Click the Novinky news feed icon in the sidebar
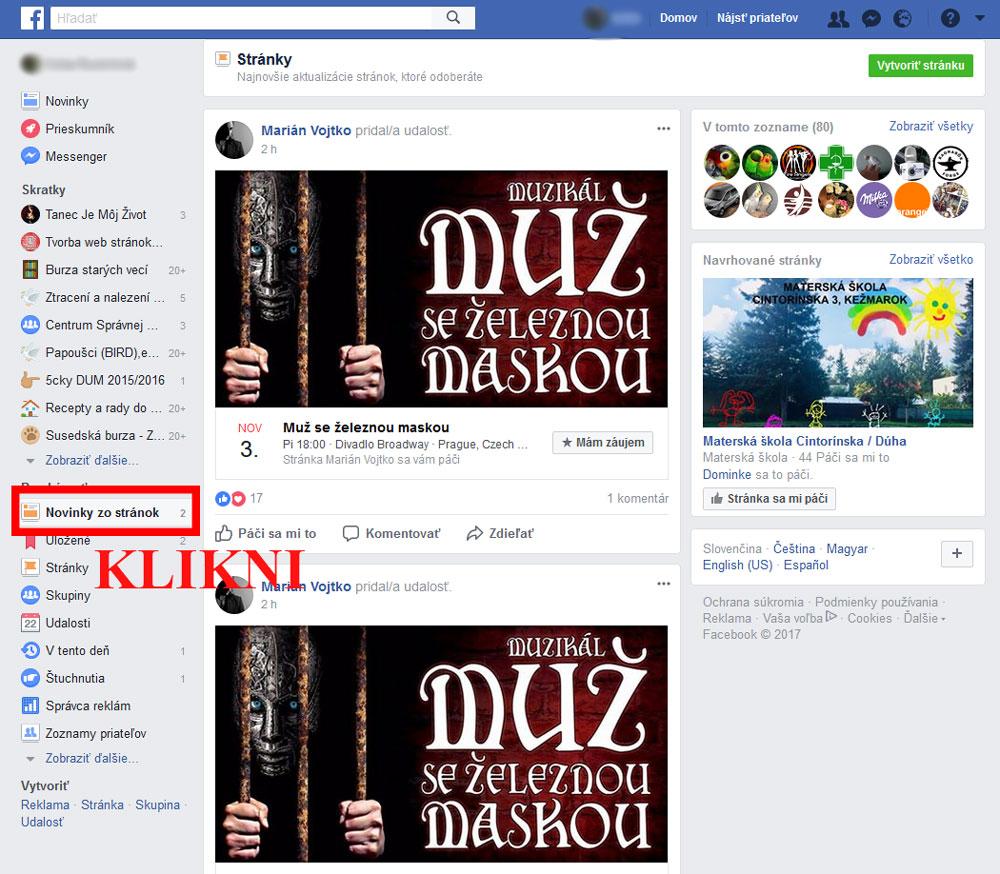 30,101
